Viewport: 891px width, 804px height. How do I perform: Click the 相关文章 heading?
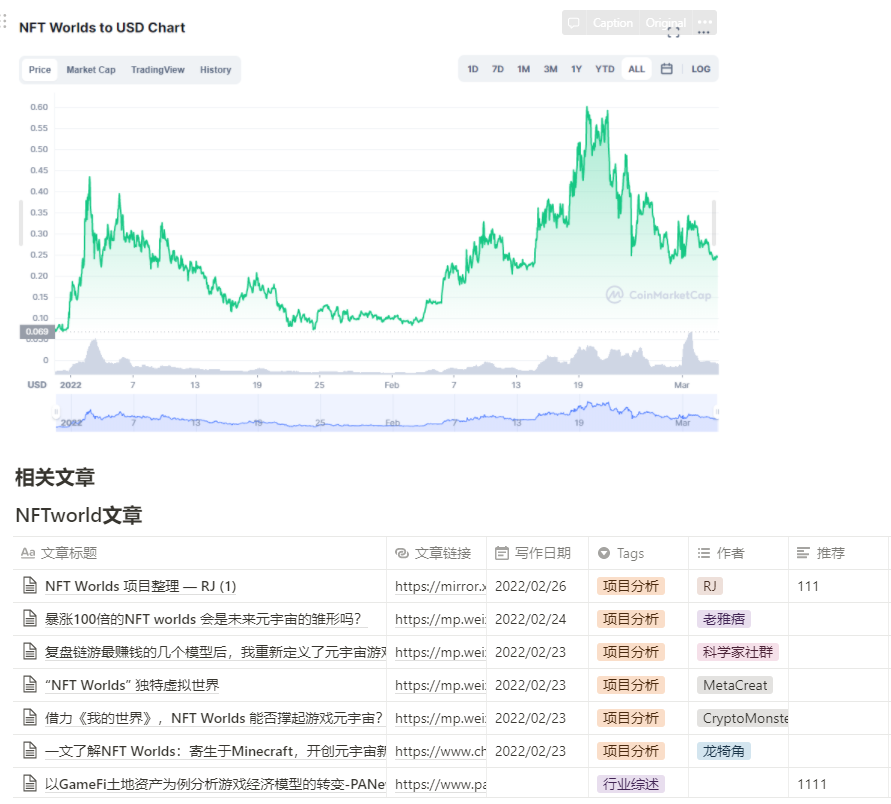coord(55,477)
